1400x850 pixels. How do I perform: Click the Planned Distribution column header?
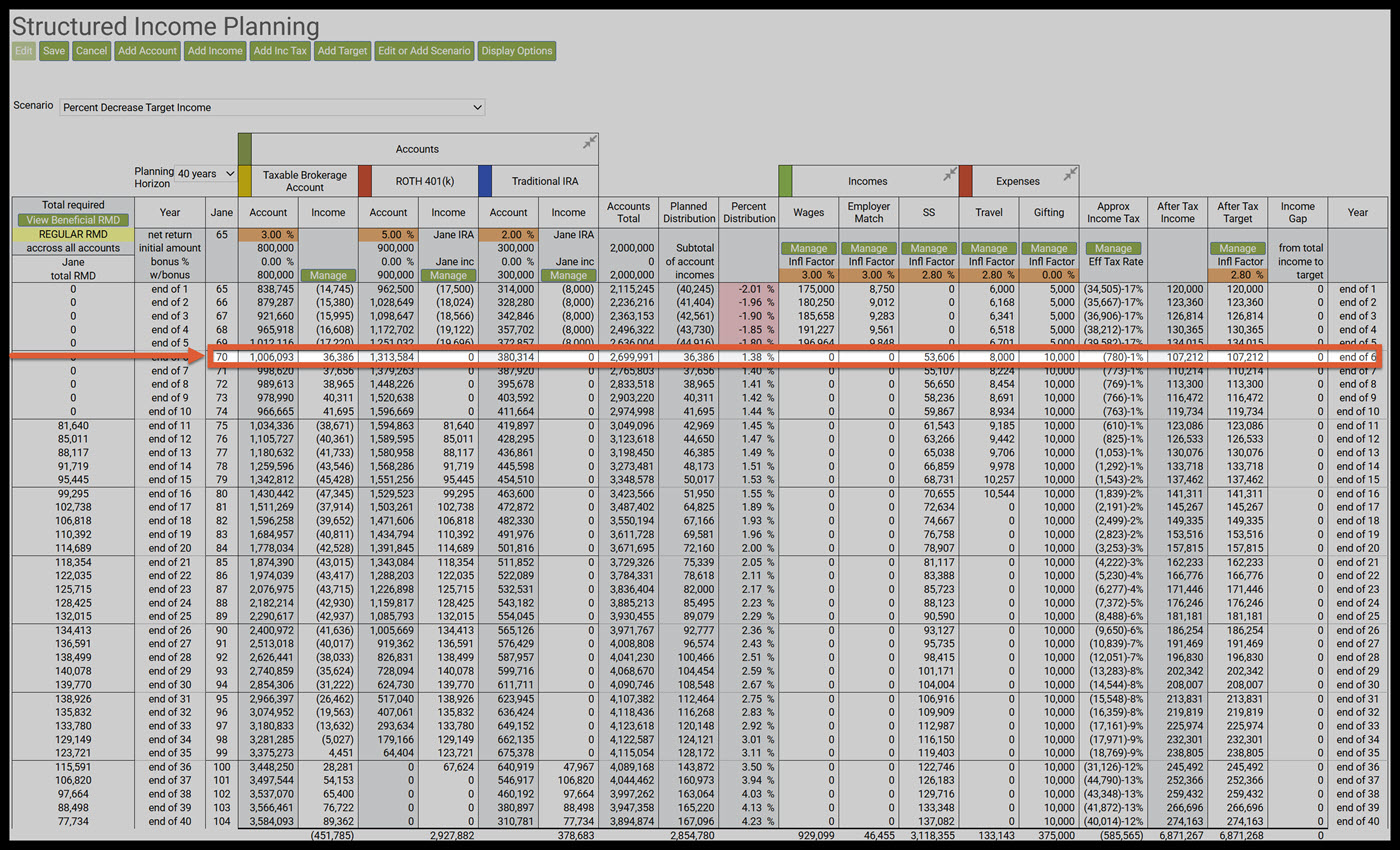click(689, 212)
